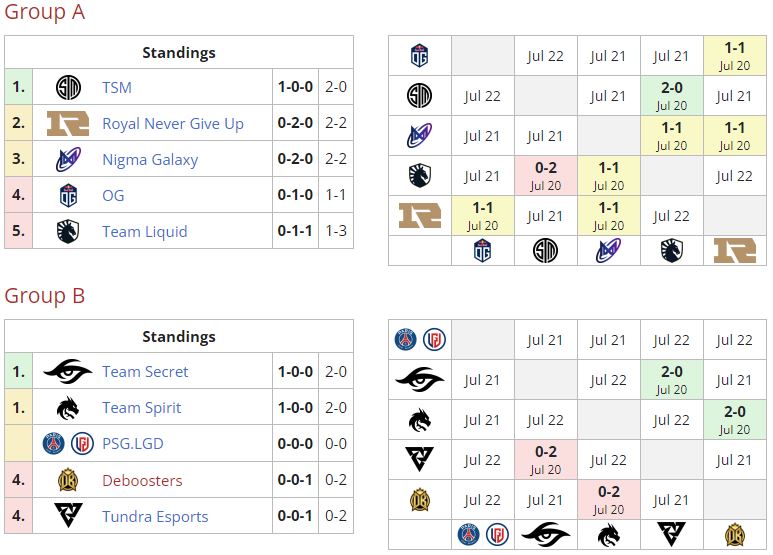Follow the Nigma Galaxy team link
This screenshot has width=773, height=555.
(150, 160)
